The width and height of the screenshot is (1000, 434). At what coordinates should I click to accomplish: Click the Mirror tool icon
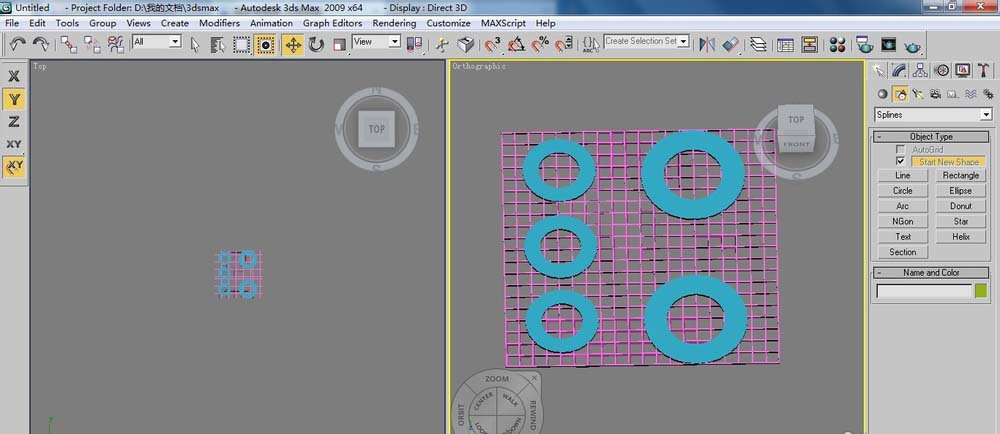click(707, 44)
